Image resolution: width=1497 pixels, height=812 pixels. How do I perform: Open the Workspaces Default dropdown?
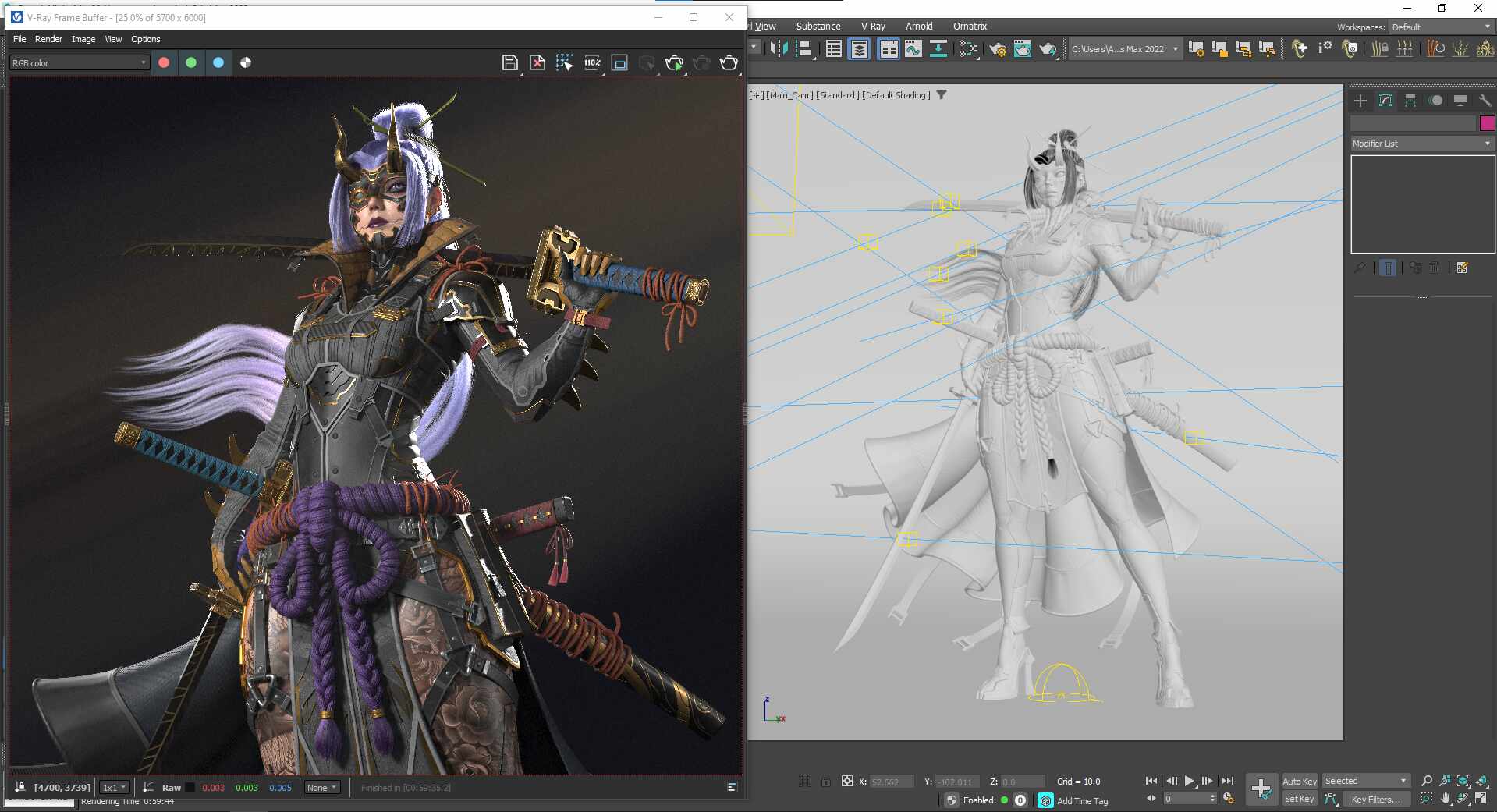[1441, 27]
